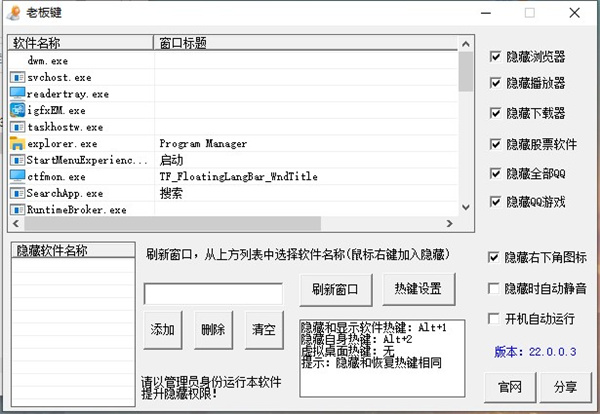This screenshot has height=414, width=600.
Task: Click the 分享 share button
Action: coord(566,387)
